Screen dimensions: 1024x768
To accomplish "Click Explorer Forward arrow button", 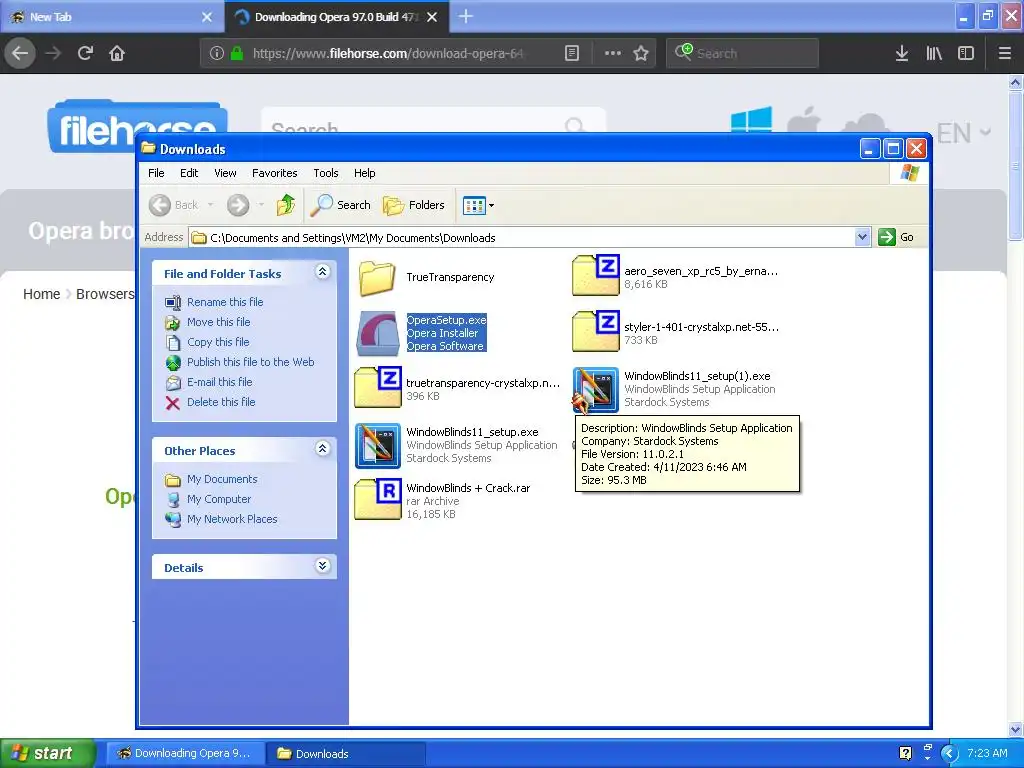I will tap(238, 205).
